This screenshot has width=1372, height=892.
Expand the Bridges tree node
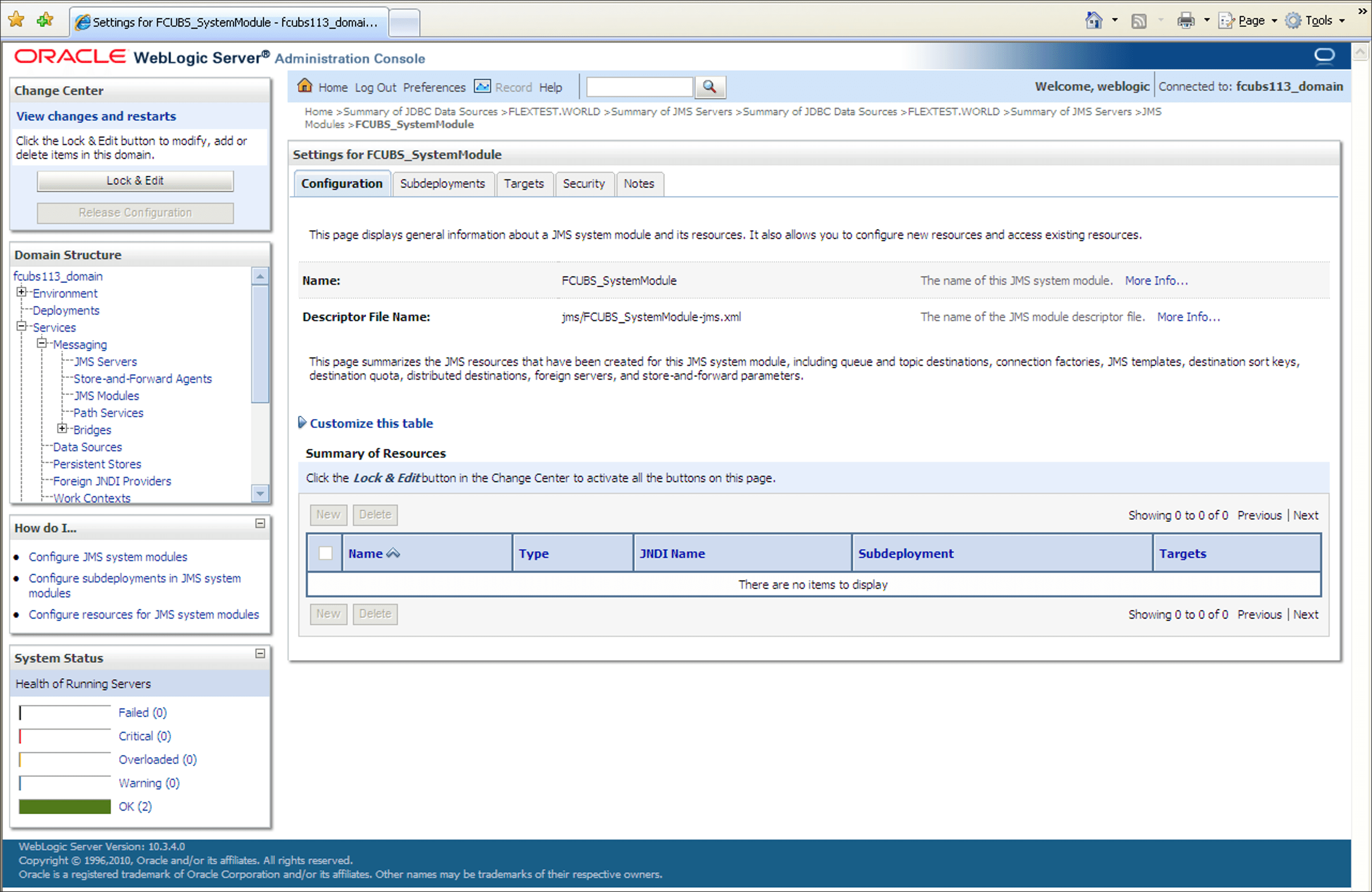pyautogui.click(x=62, y=429)
